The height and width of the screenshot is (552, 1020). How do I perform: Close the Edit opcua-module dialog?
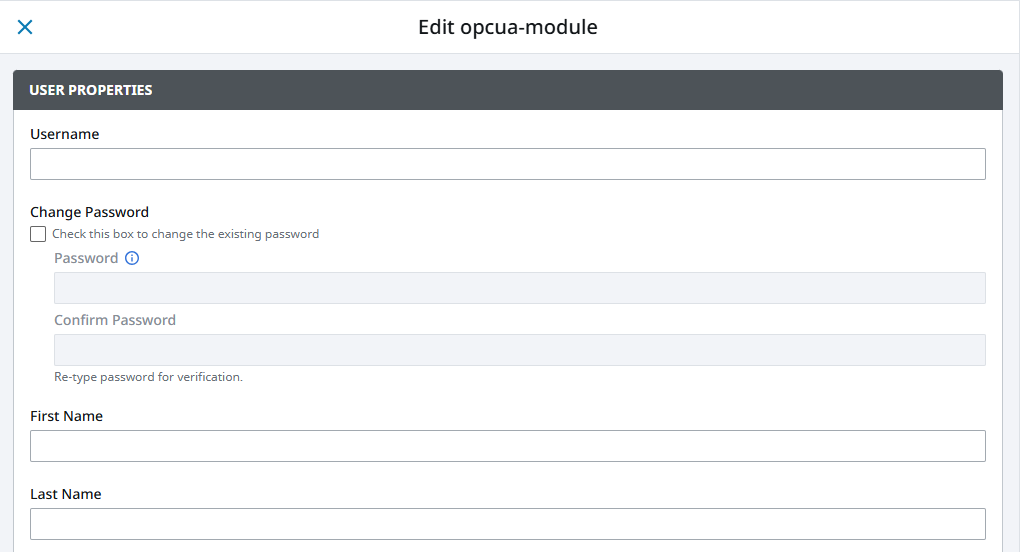pyautogui.click(x=25, y=27)
